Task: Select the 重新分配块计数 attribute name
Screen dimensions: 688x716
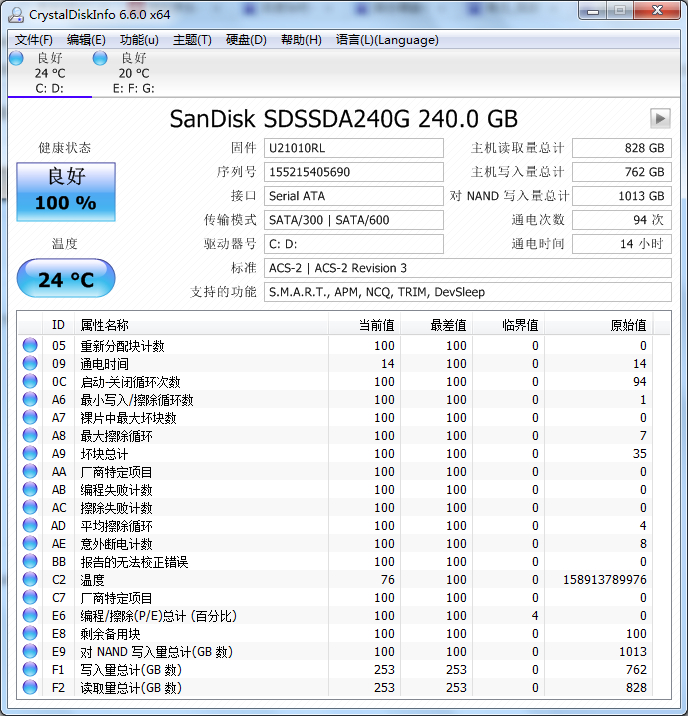Action: [x=122, y=346]
